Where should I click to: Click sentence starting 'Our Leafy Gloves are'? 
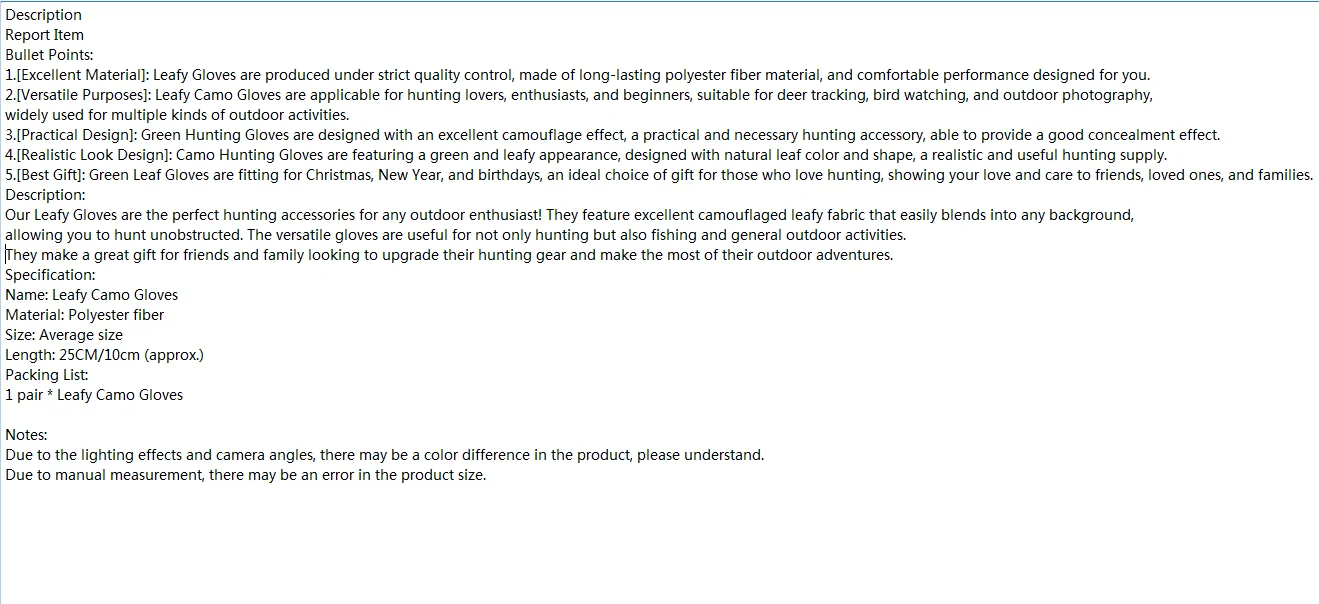(x=570, y=215)
